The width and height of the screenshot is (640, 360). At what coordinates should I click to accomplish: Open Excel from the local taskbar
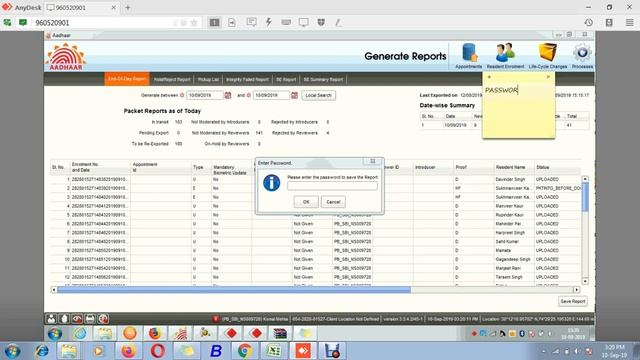coord(274,351)
